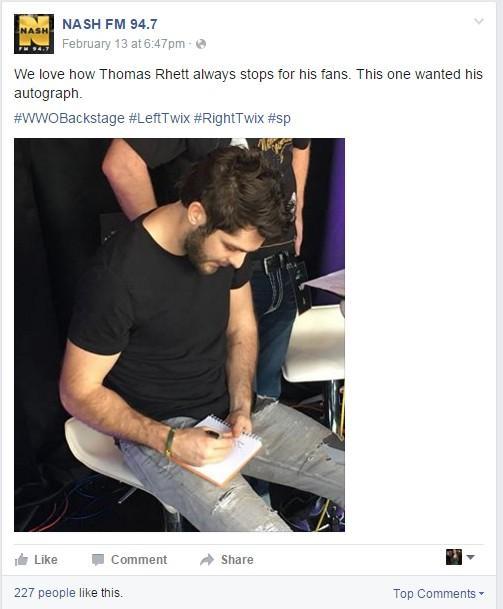Open the February 13 timestamp link
The image size is (503, 609).
click(124, 44)
